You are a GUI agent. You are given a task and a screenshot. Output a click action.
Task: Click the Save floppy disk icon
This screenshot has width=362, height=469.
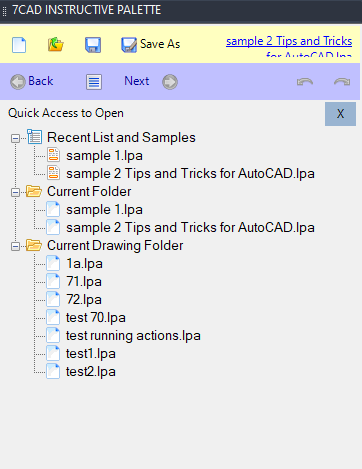93,45
